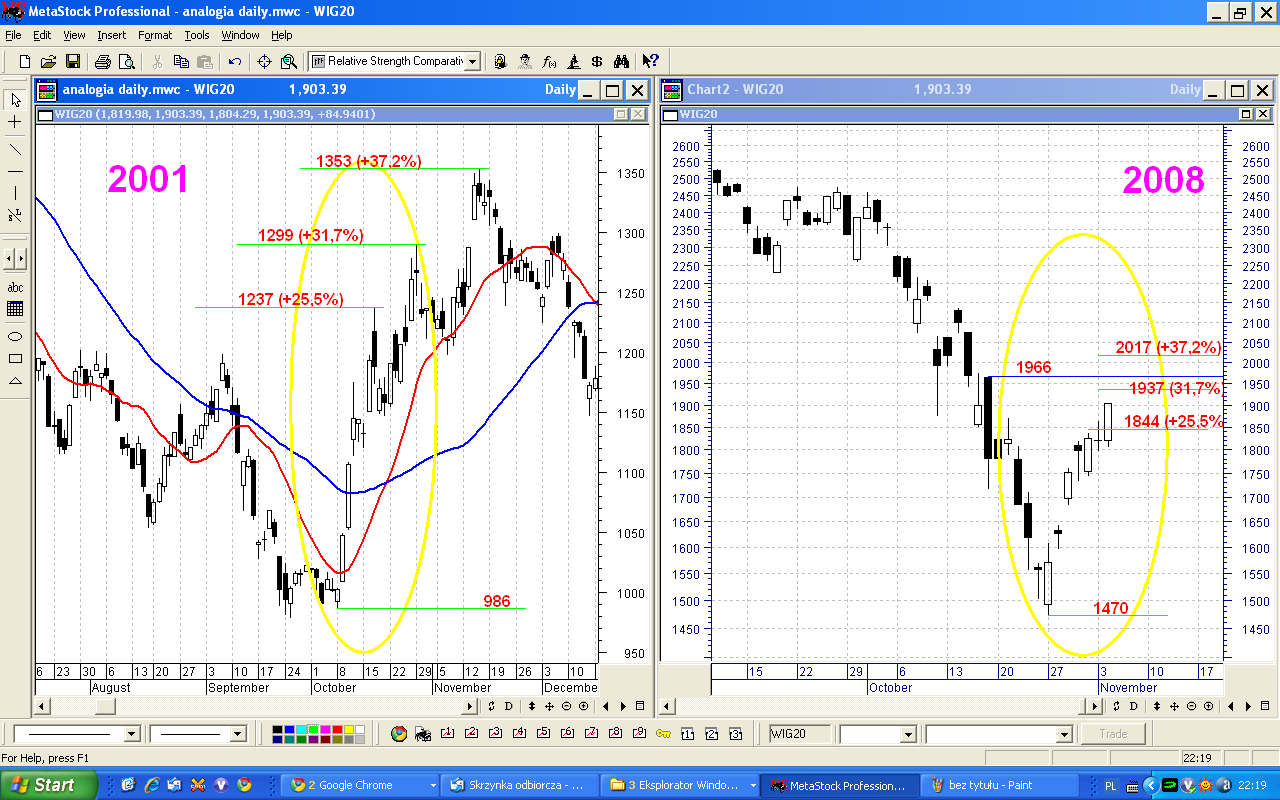Click the left-right scroll arrows tool
Image resolution: width=1280 pixels, height=800 pixels.
[15, 260]
